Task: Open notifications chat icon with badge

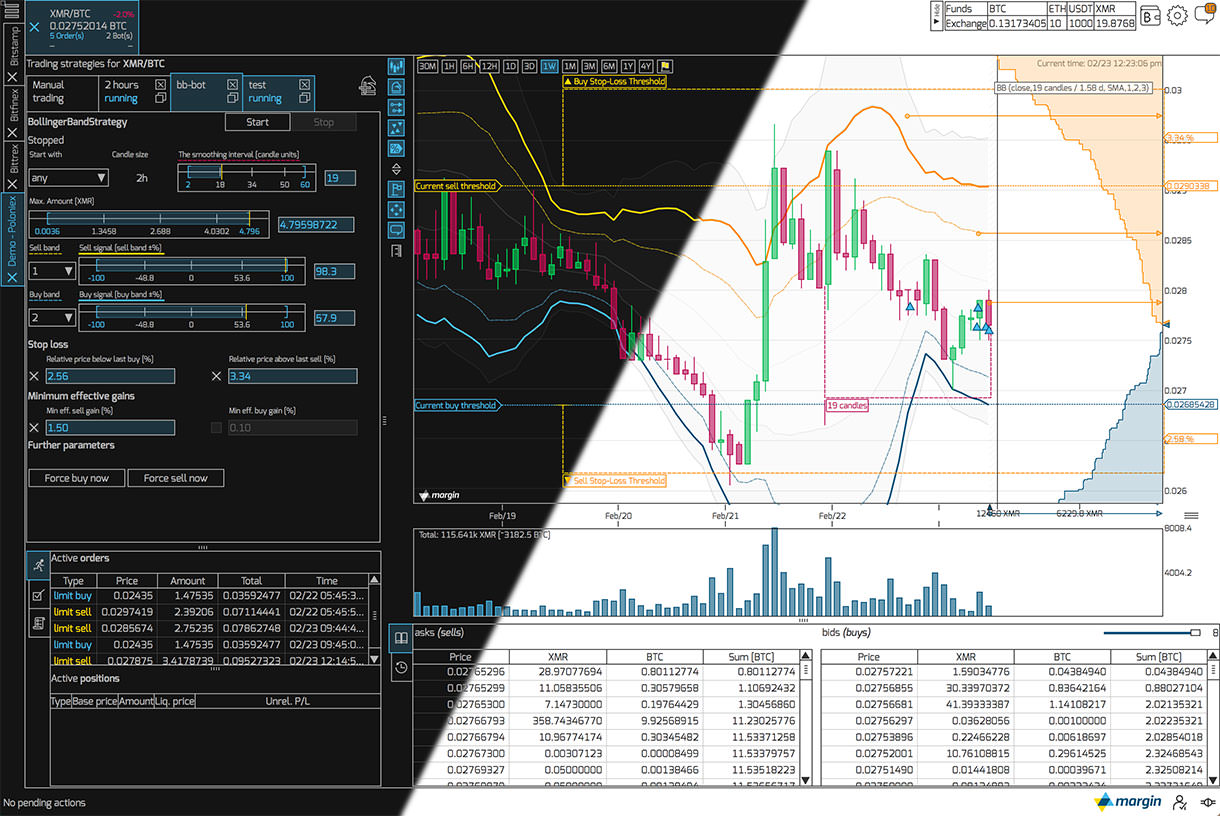Action: 1207,14
